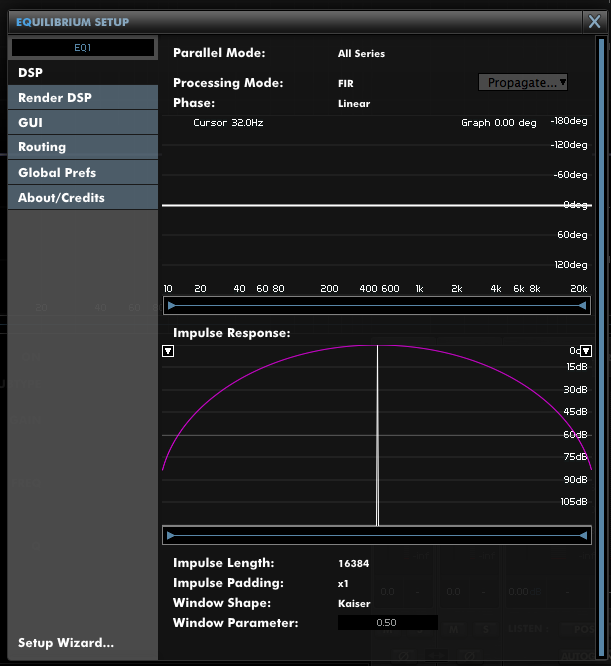
Task: Click the 105dB impulse axis label
Action: pos(574,502)
